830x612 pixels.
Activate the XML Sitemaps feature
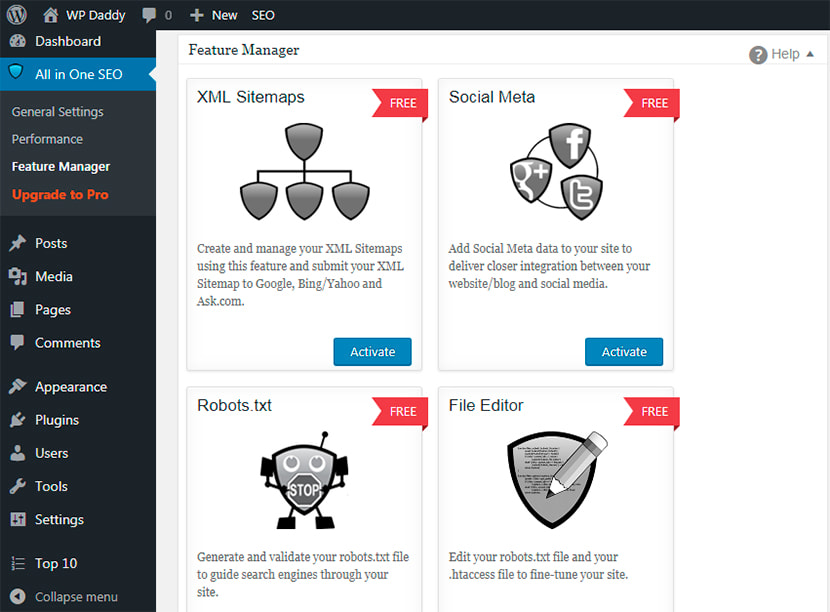point(372,352)
